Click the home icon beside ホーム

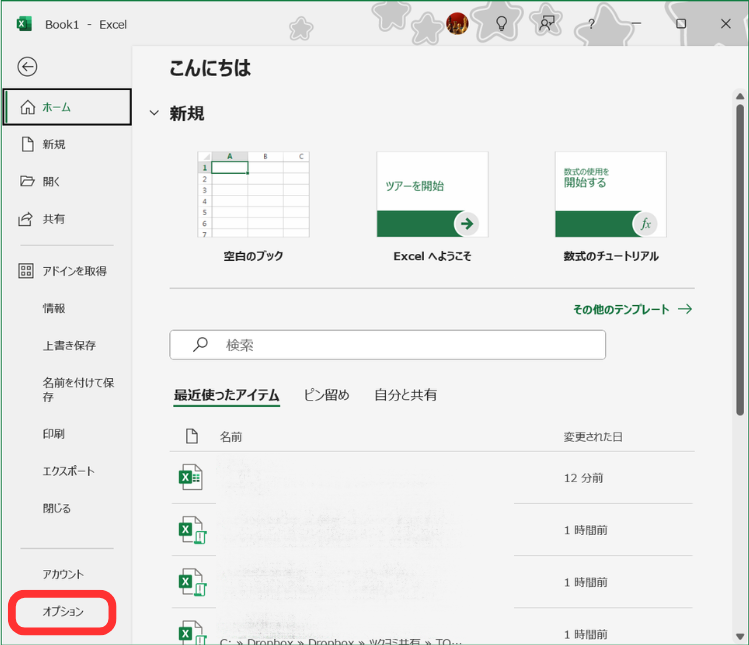point(28,107)
